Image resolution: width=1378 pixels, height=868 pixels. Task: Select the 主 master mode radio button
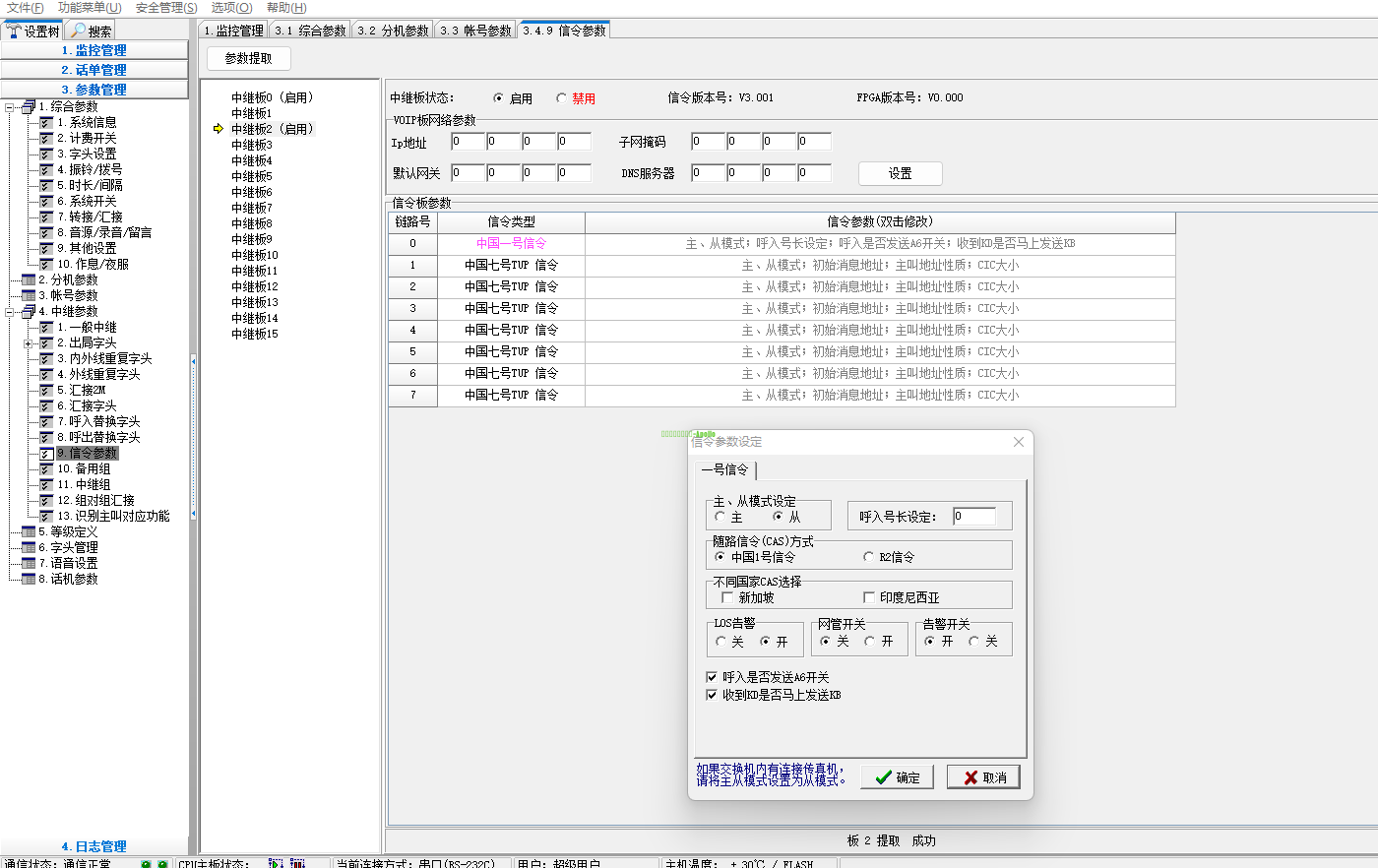pyautogui.click(x=720, y=517)
